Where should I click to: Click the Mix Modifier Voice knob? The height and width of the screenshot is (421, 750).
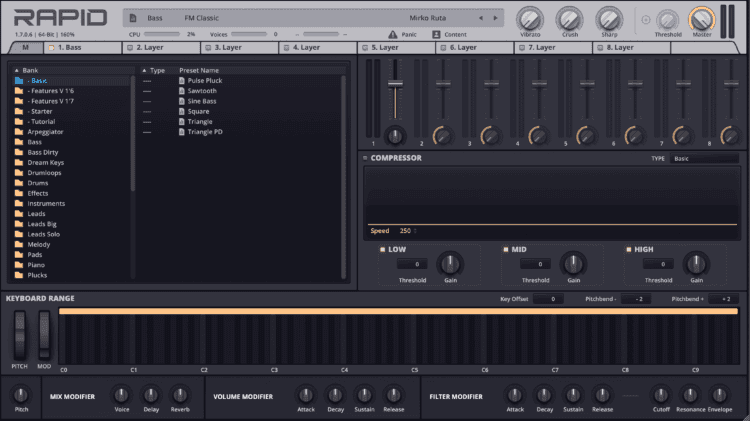[121, 395]
